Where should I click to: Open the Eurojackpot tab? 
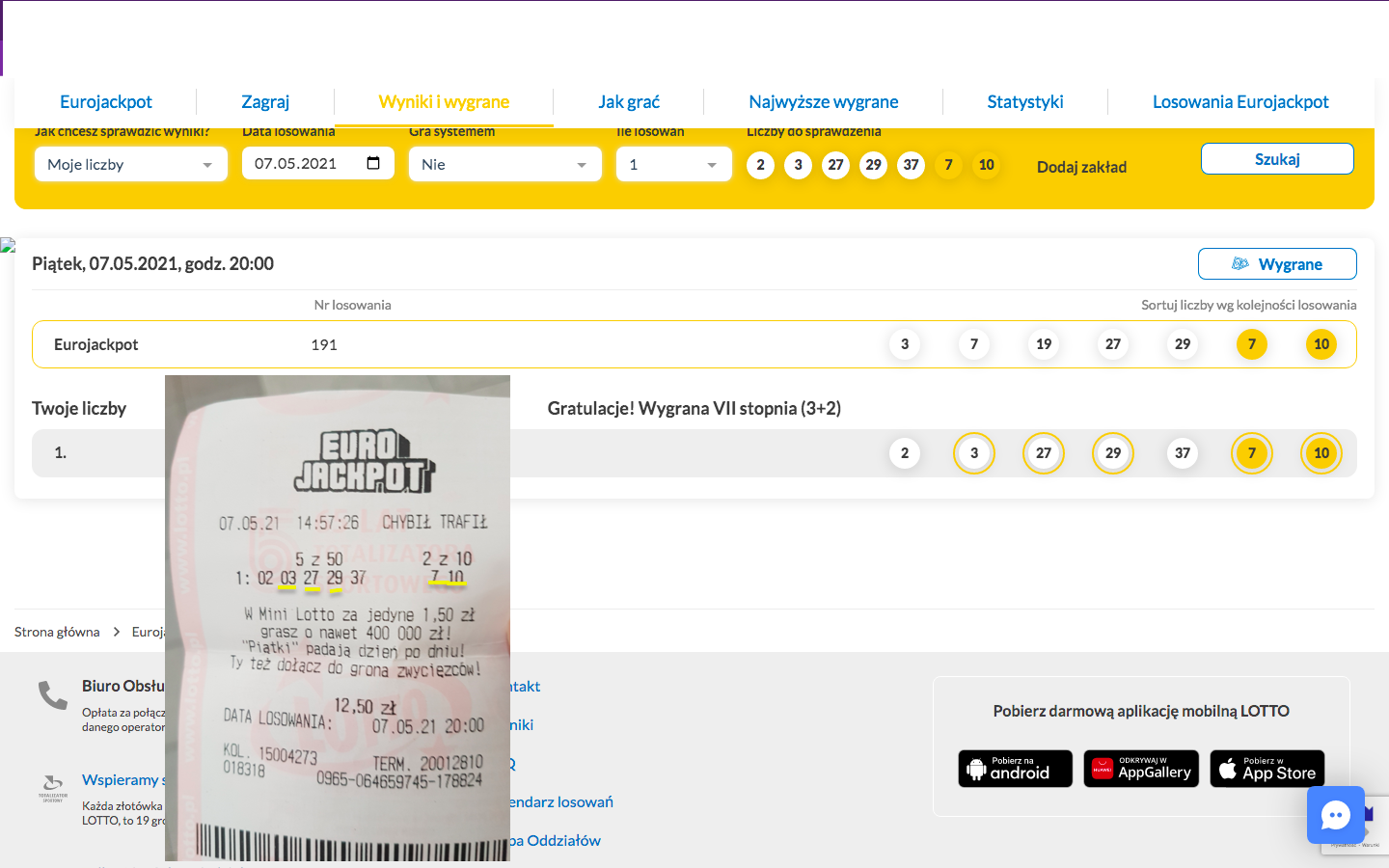[x=106, y=101]
